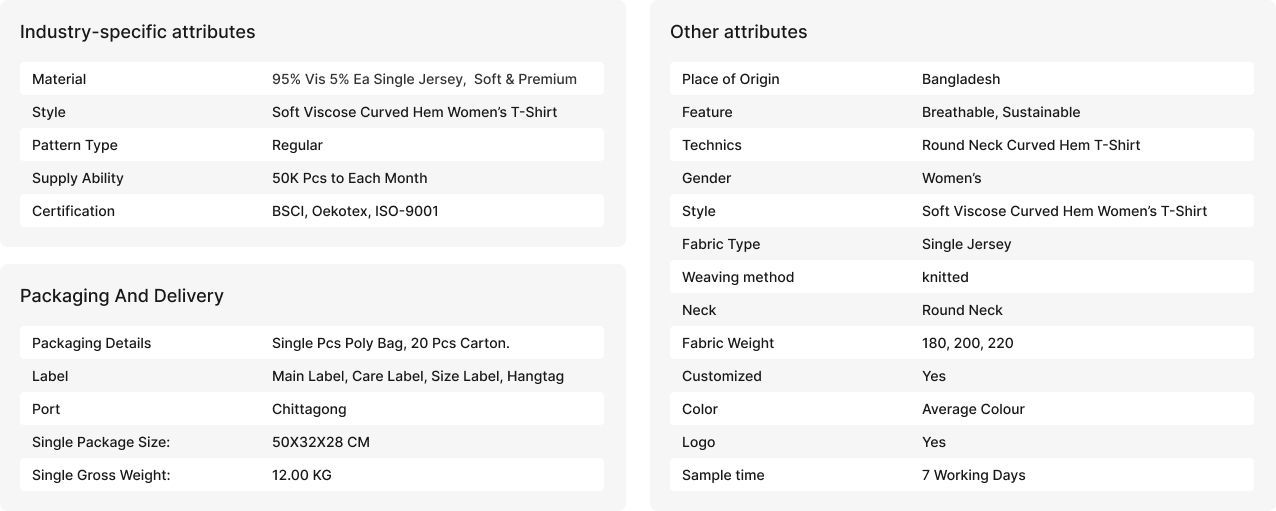
Task: Select the Other attributes heading
Action: 738,32
